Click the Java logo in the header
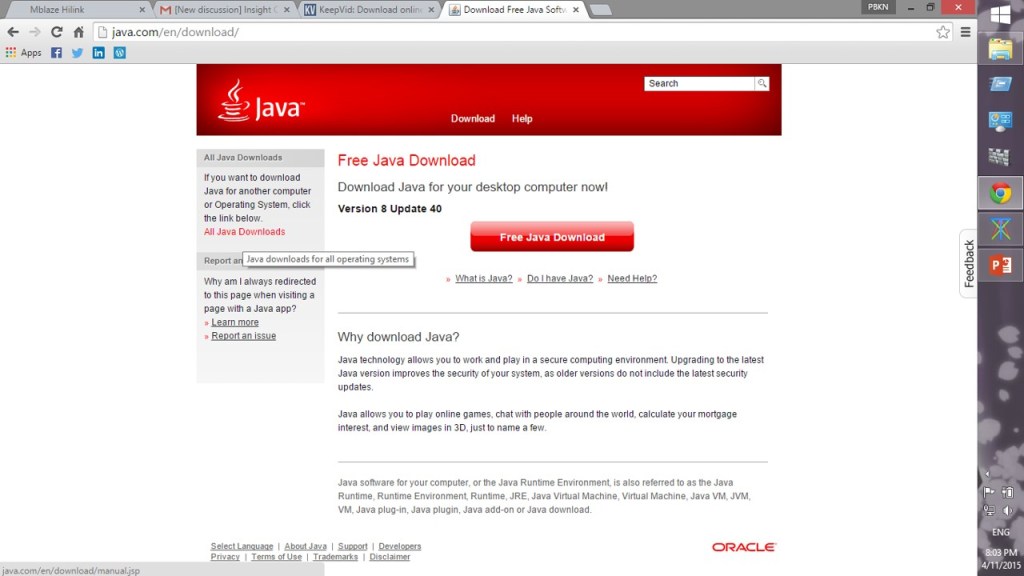The height and width of the screenshot is (576, 1024). (x=260, y=102)
